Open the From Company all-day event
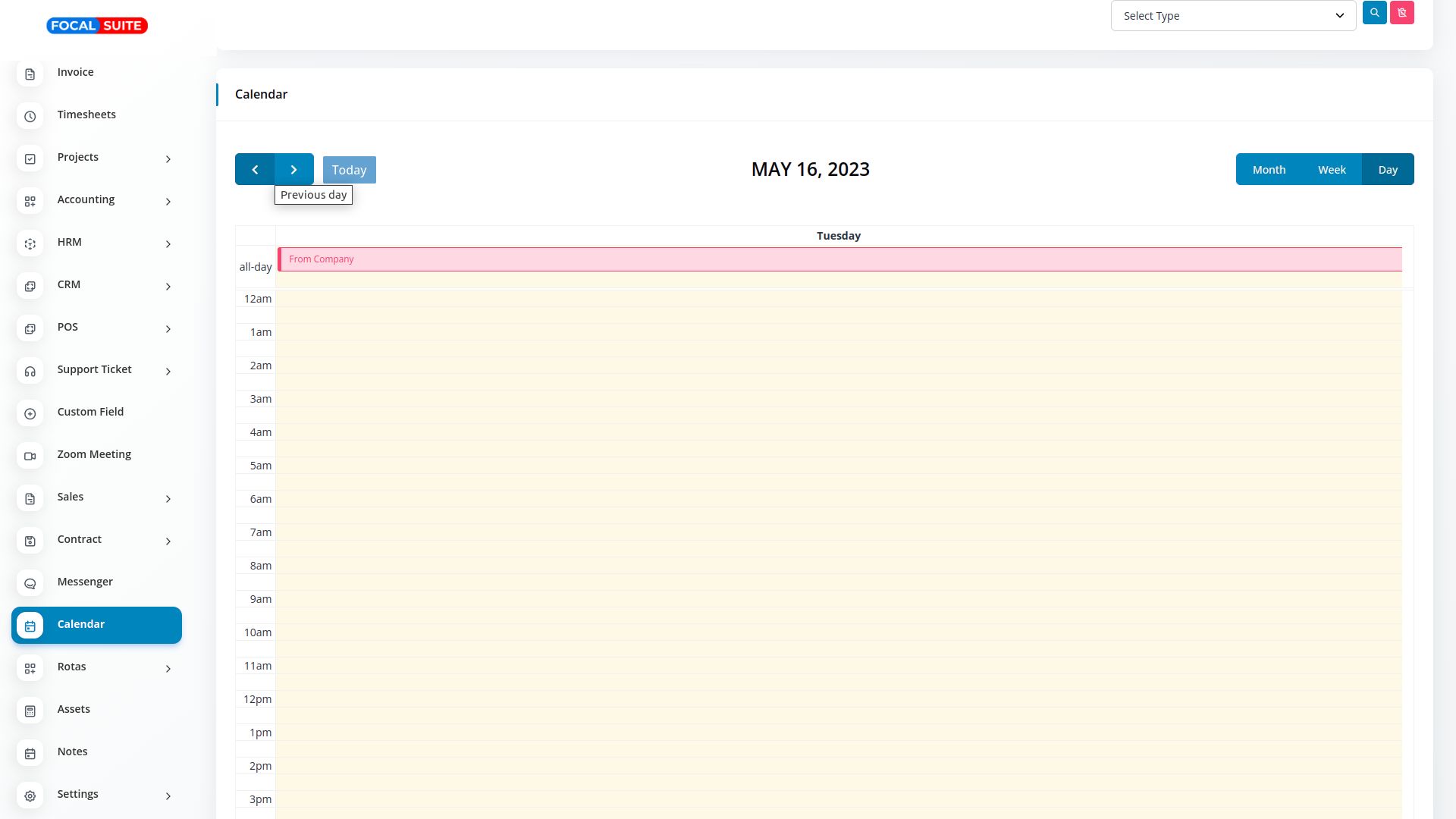 click(x=839, y=259)
